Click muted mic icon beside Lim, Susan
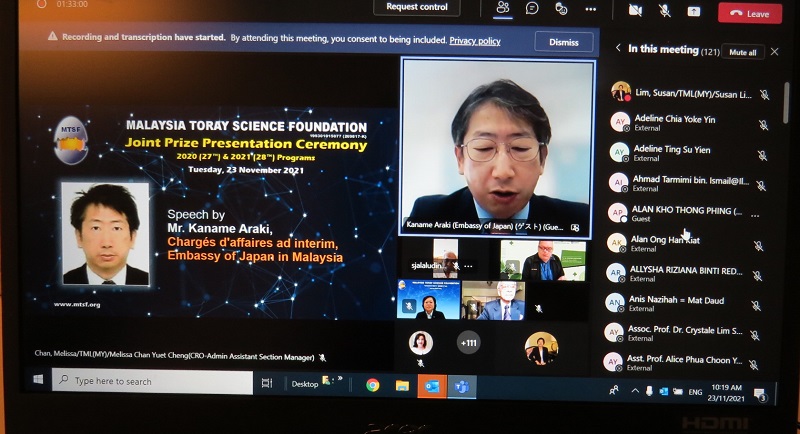 point(764,94)
